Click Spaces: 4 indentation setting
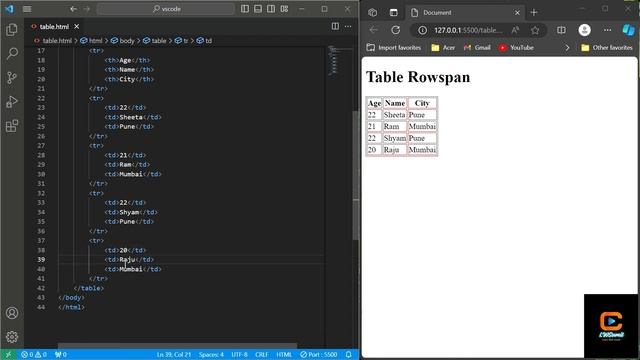 pyautogui.click(x=211, y=354)
